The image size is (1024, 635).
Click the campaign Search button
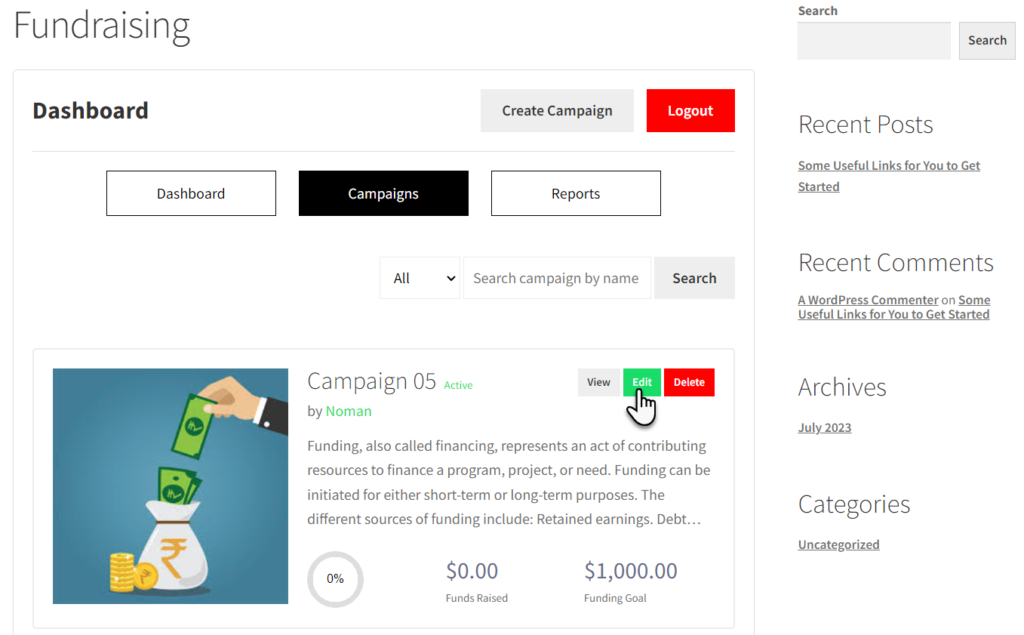pos(694,278)
